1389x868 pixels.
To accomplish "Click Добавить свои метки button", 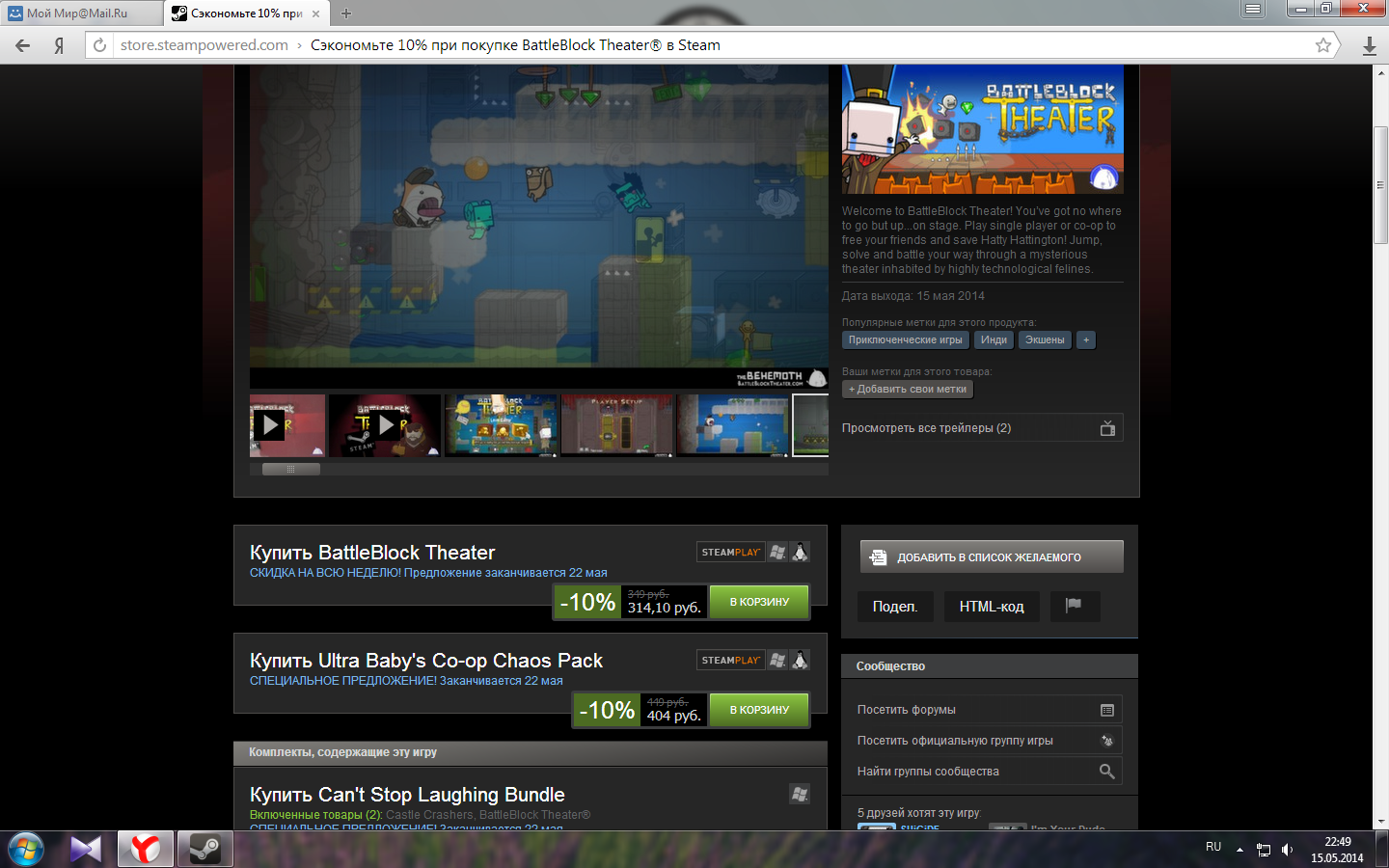I will coord(908,390).
